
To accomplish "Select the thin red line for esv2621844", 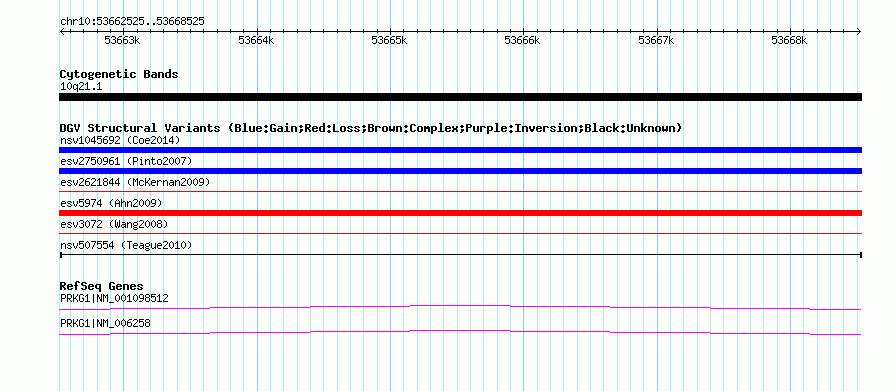I will [x=460, y=192].
